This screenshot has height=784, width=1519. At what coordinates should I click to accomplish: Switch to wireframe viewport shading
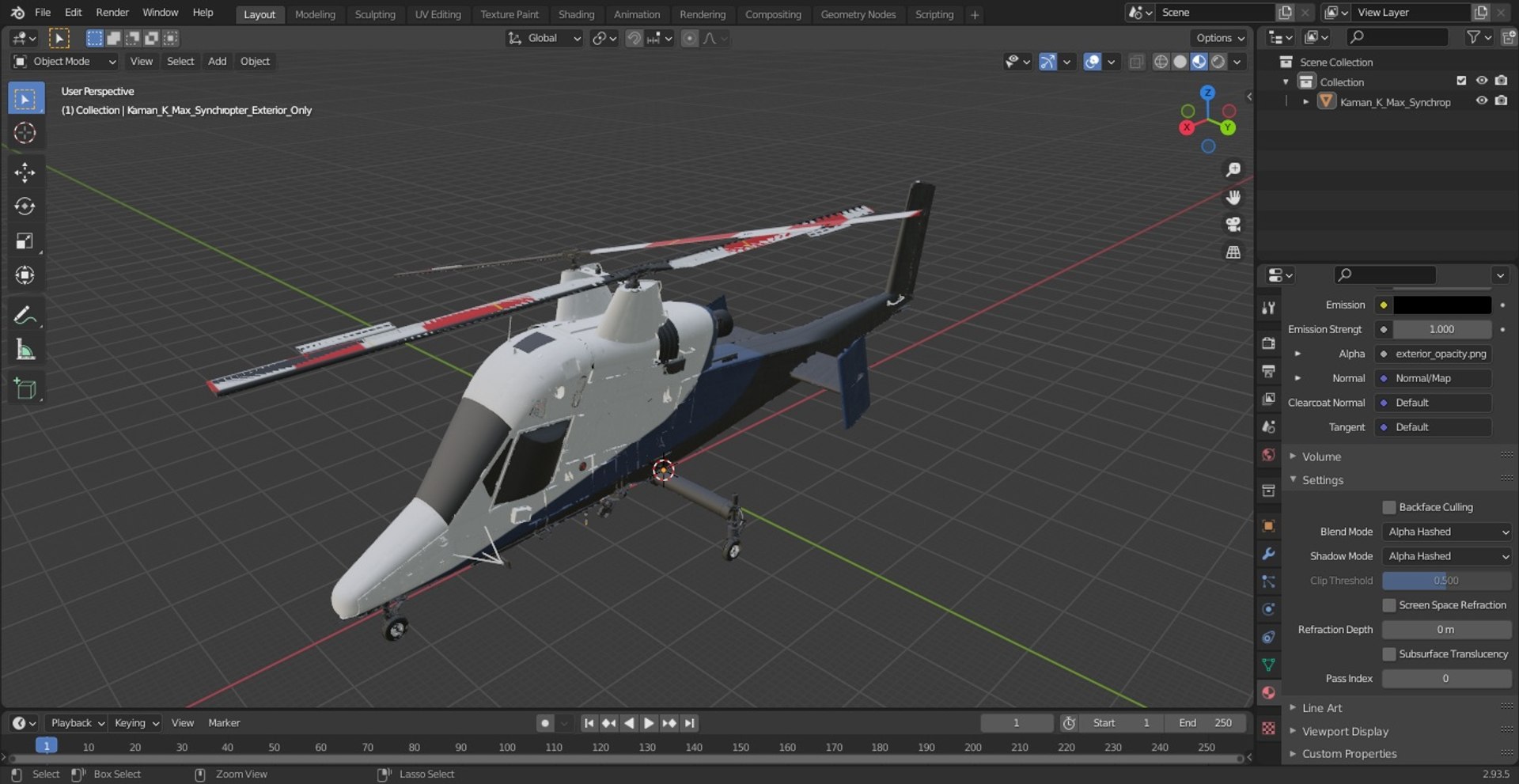tap(1161, 62)
